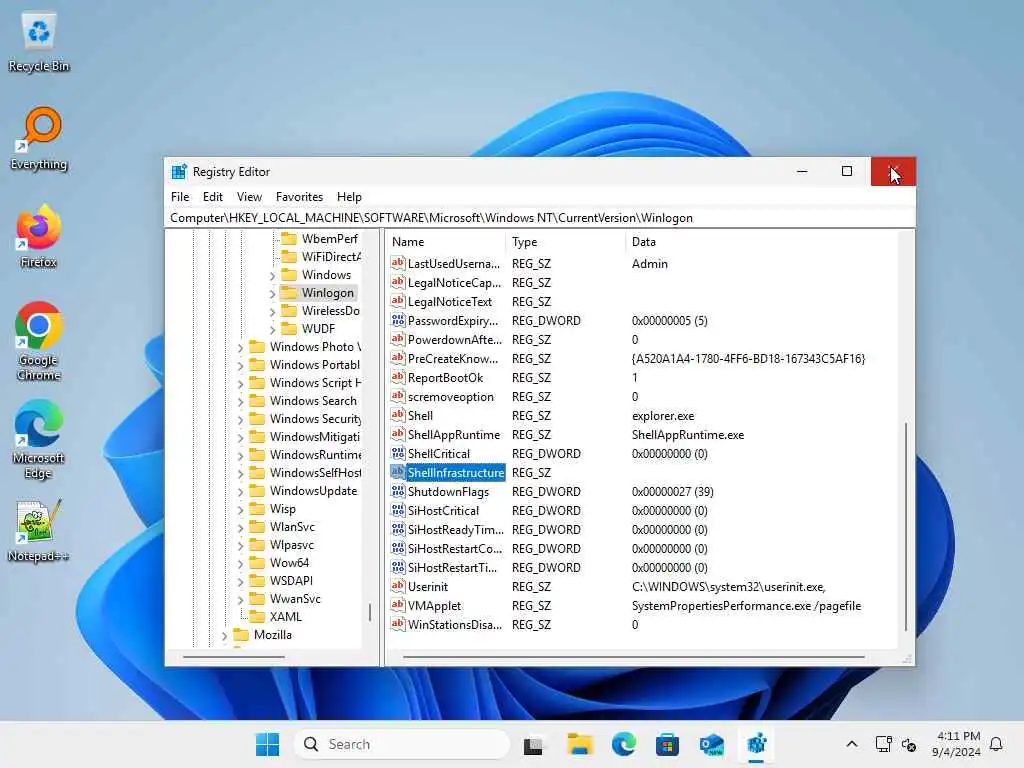Expand the WUDF key node
Screen dimensions: 1024x768
(272, 330)
